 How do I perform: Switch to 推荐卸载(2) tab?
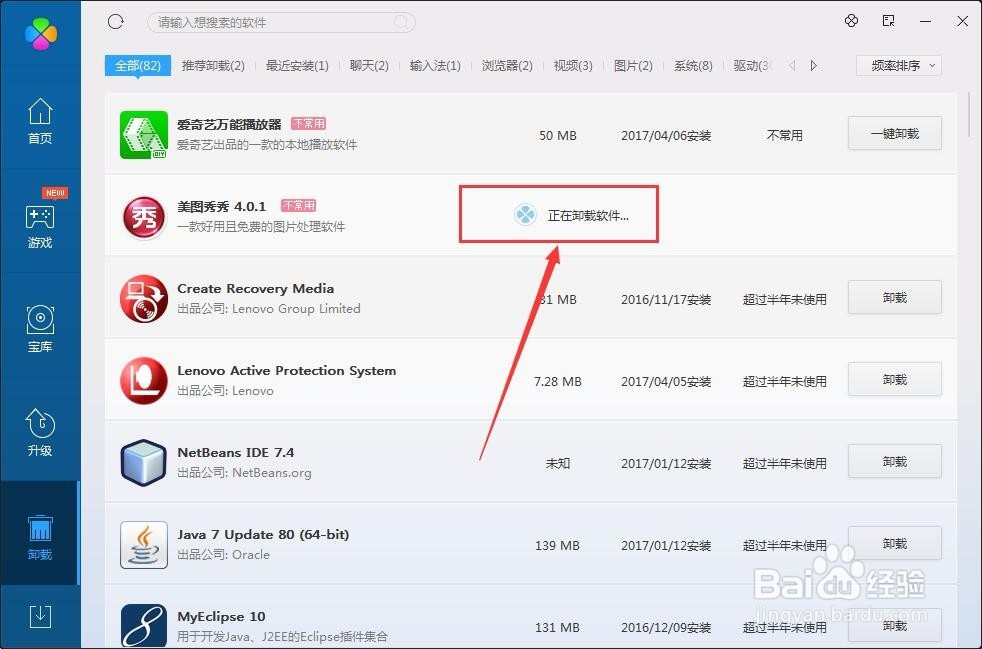(213, 65)
